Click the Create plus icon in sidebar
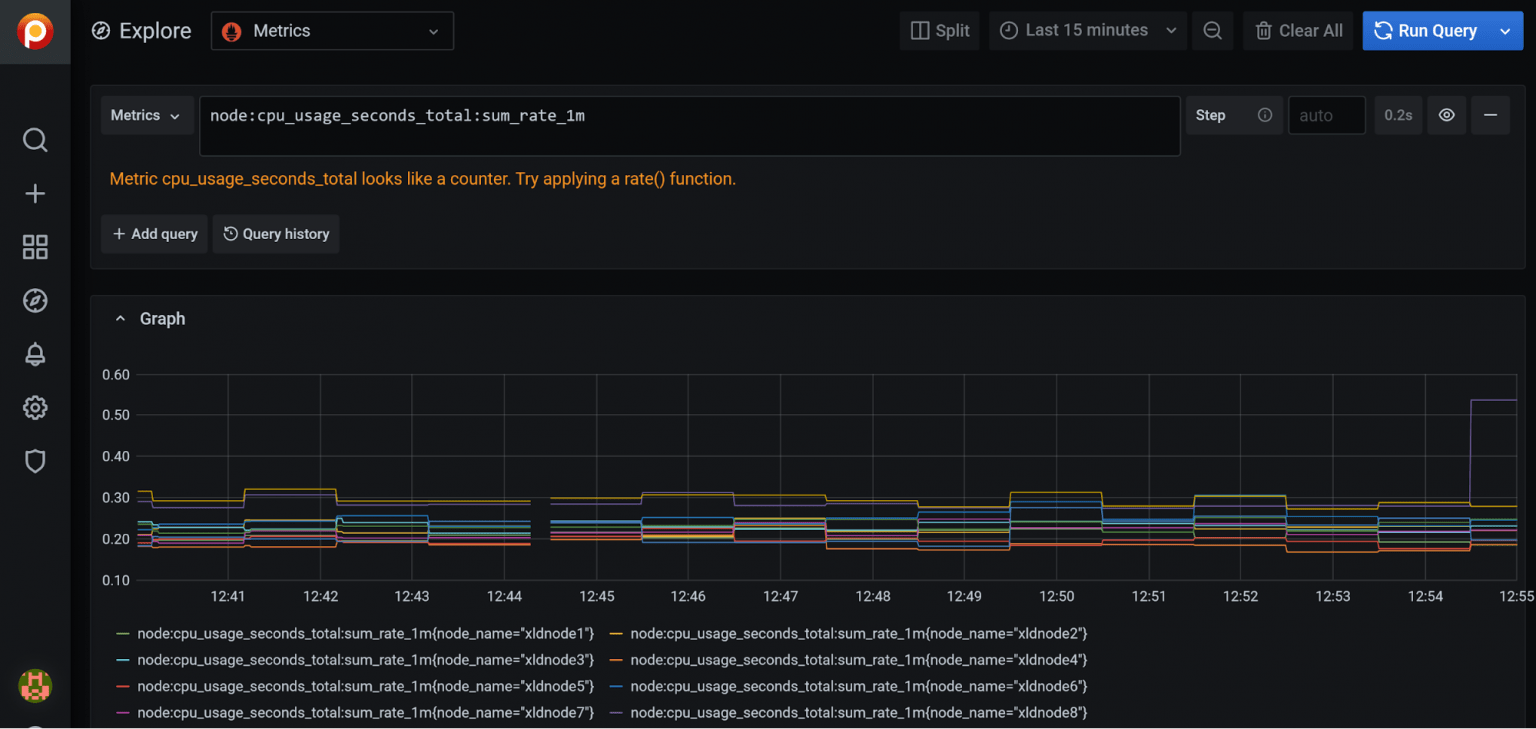Screen dimensions: 1536x729 coord(35,193)
